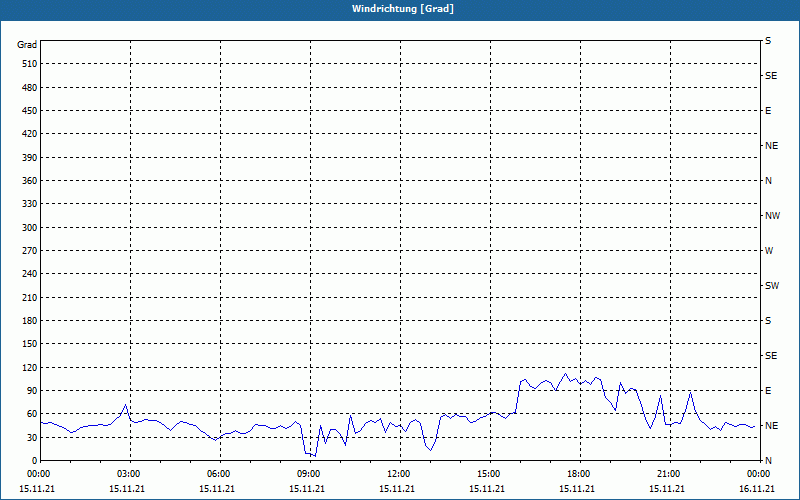Select the 21:00 time label
Image resolution: width=800 pixels, height=500 pixels.
tap(670, 473)
